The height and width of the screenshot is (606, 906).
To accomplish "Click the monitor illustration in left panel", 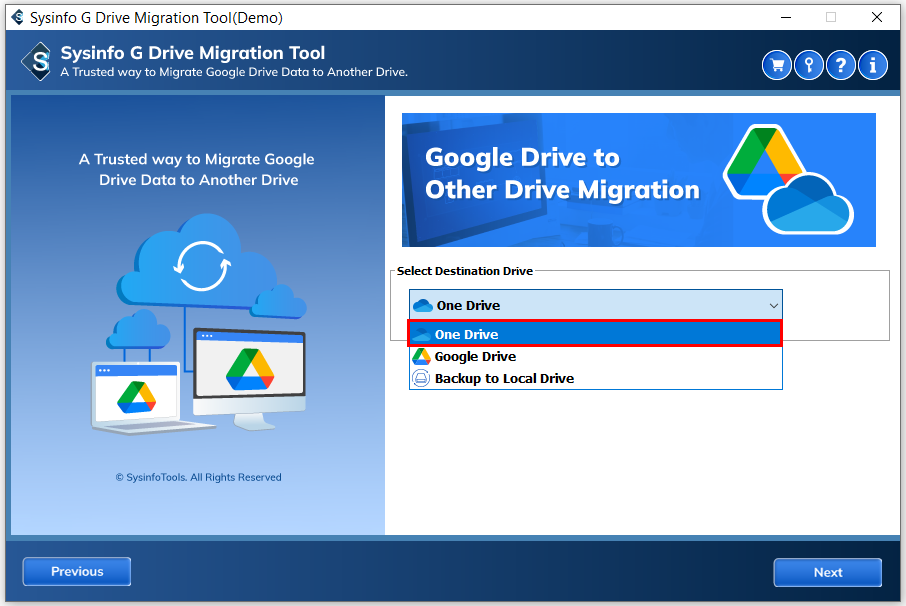I will click(248, 372).
